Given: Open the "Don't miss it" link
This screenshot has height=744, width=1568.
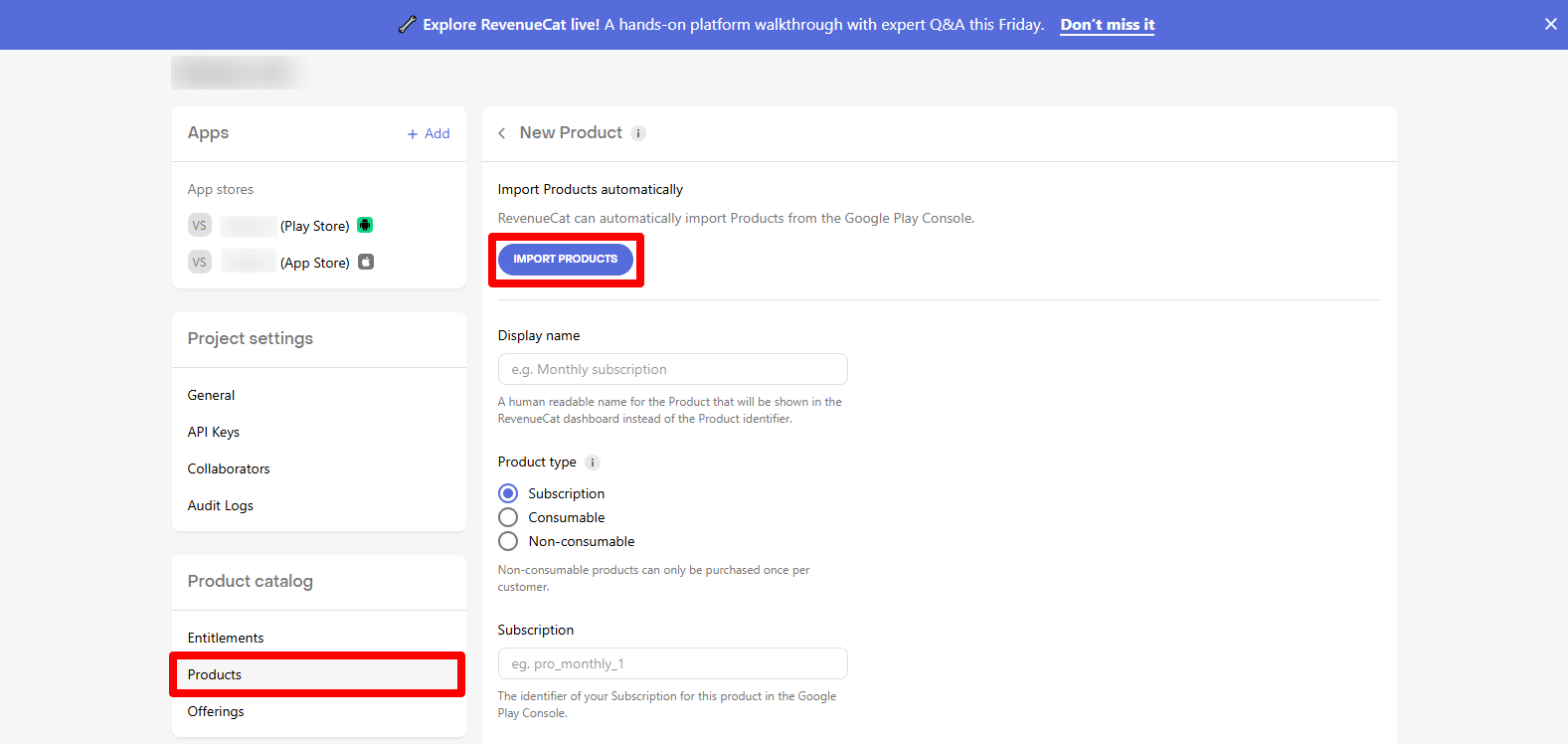Looking at the screenshot, I should tap(1107, 25).
